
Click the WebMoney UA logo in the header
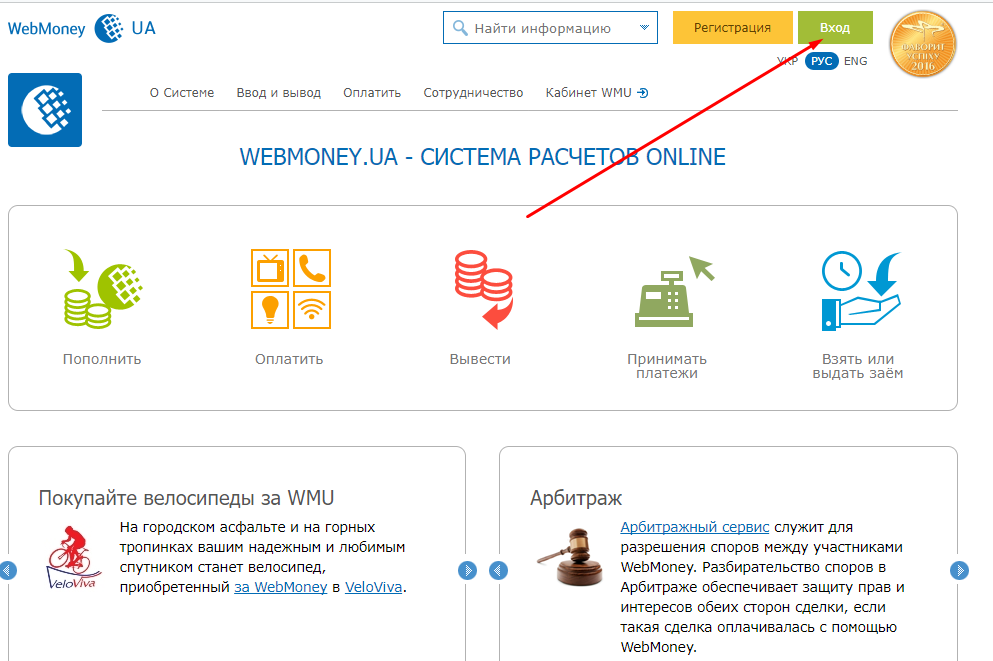coord(82,28)
